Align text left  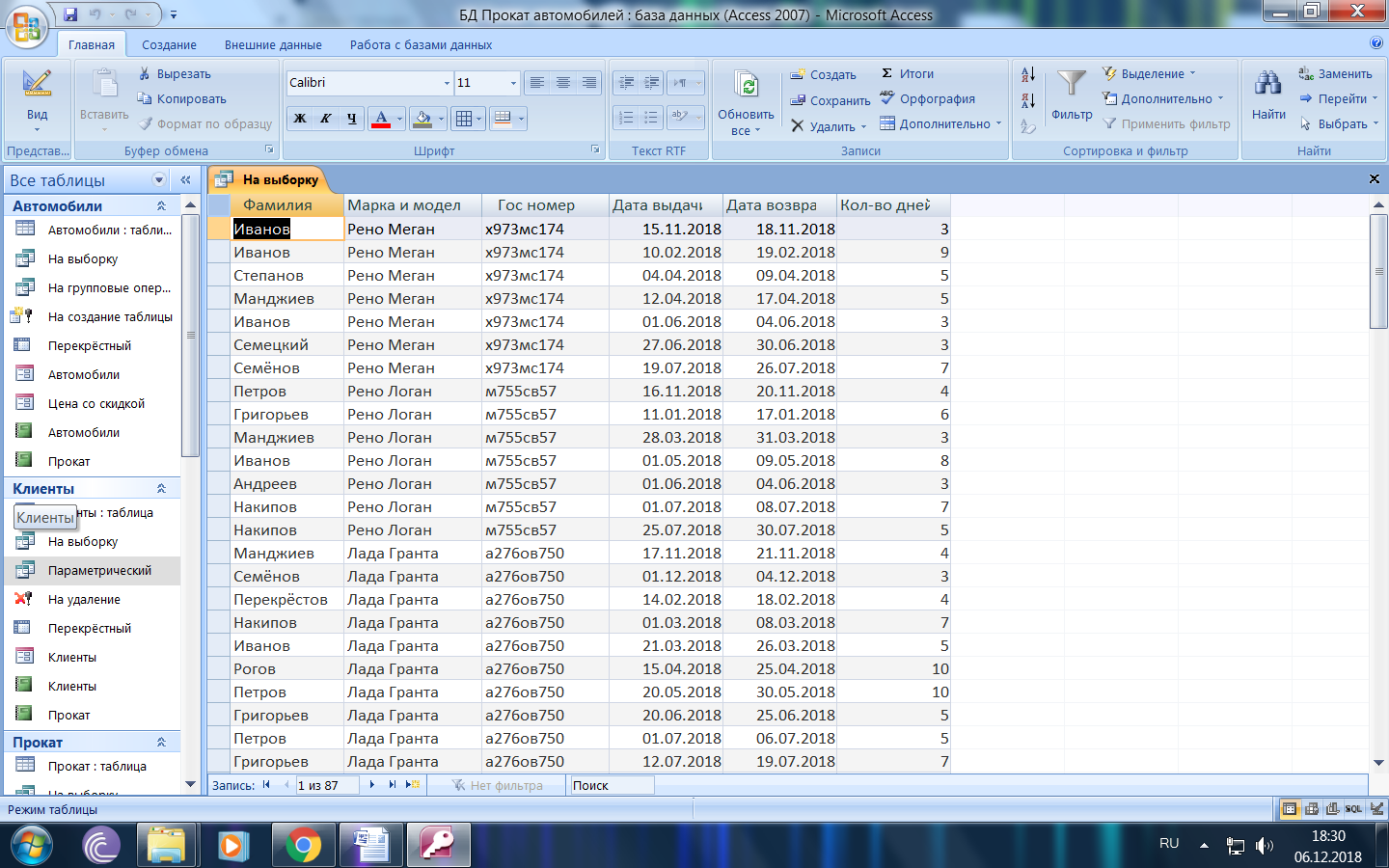tap(537, 83)
